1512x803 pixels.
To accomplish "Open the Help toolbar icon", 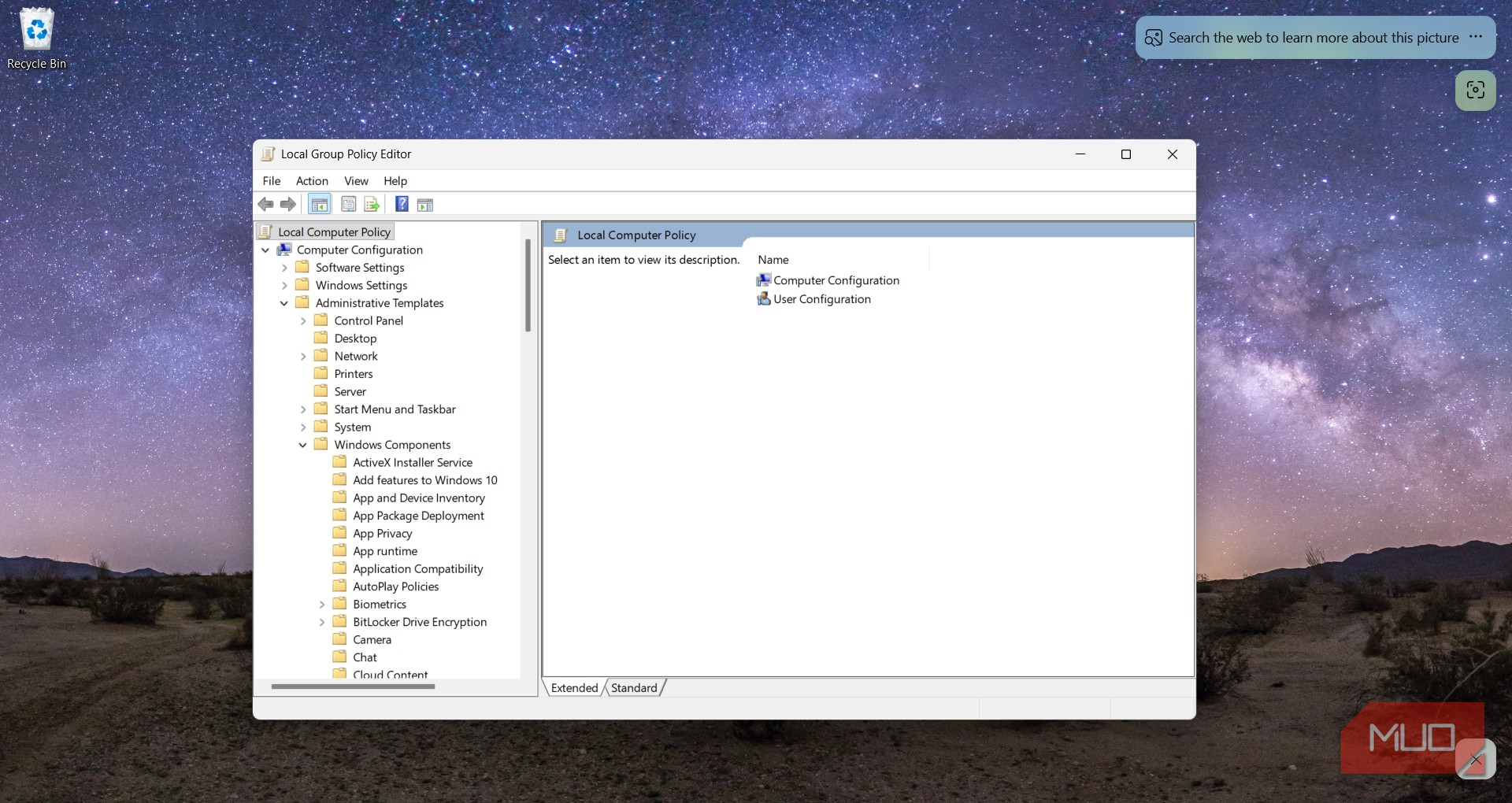I will 402,205.
